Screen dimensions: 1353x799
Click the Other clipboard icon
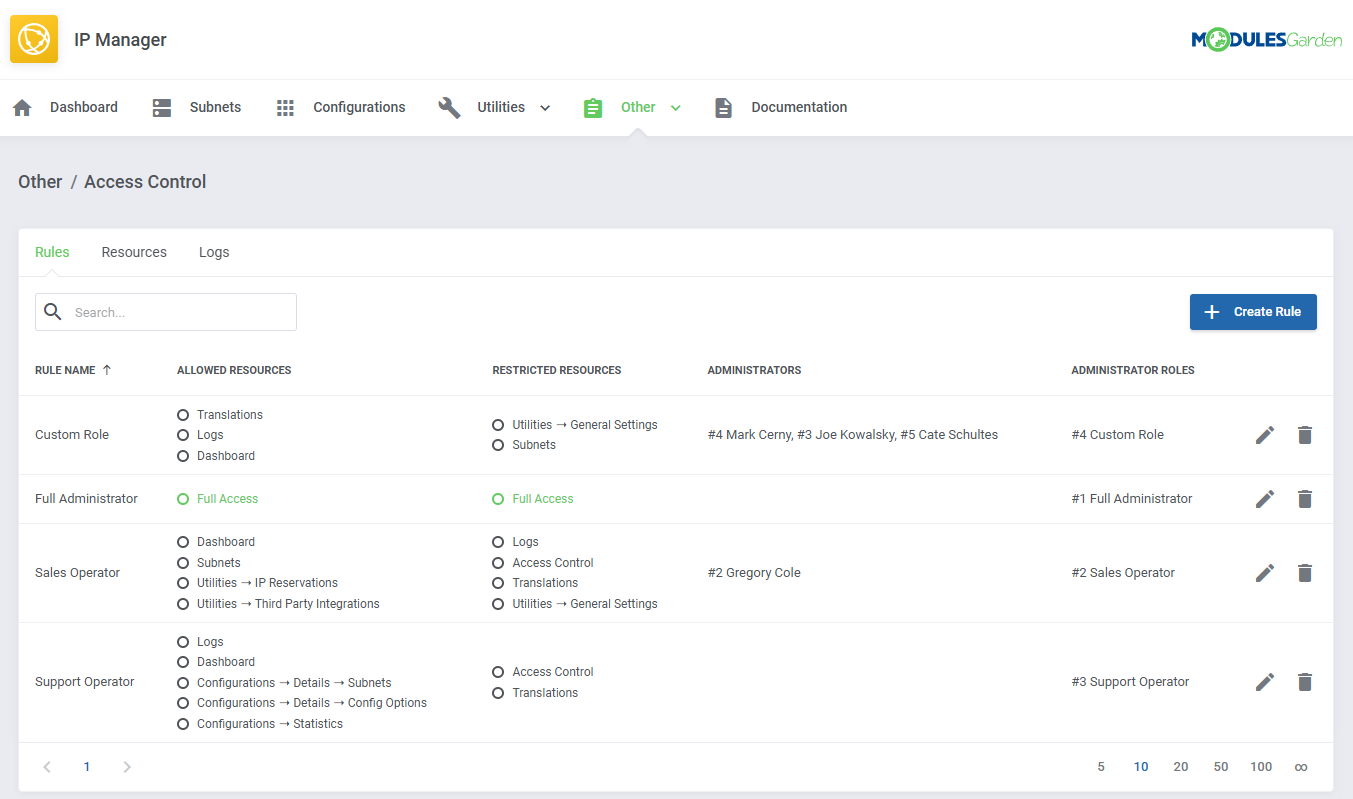coord(593,108)
